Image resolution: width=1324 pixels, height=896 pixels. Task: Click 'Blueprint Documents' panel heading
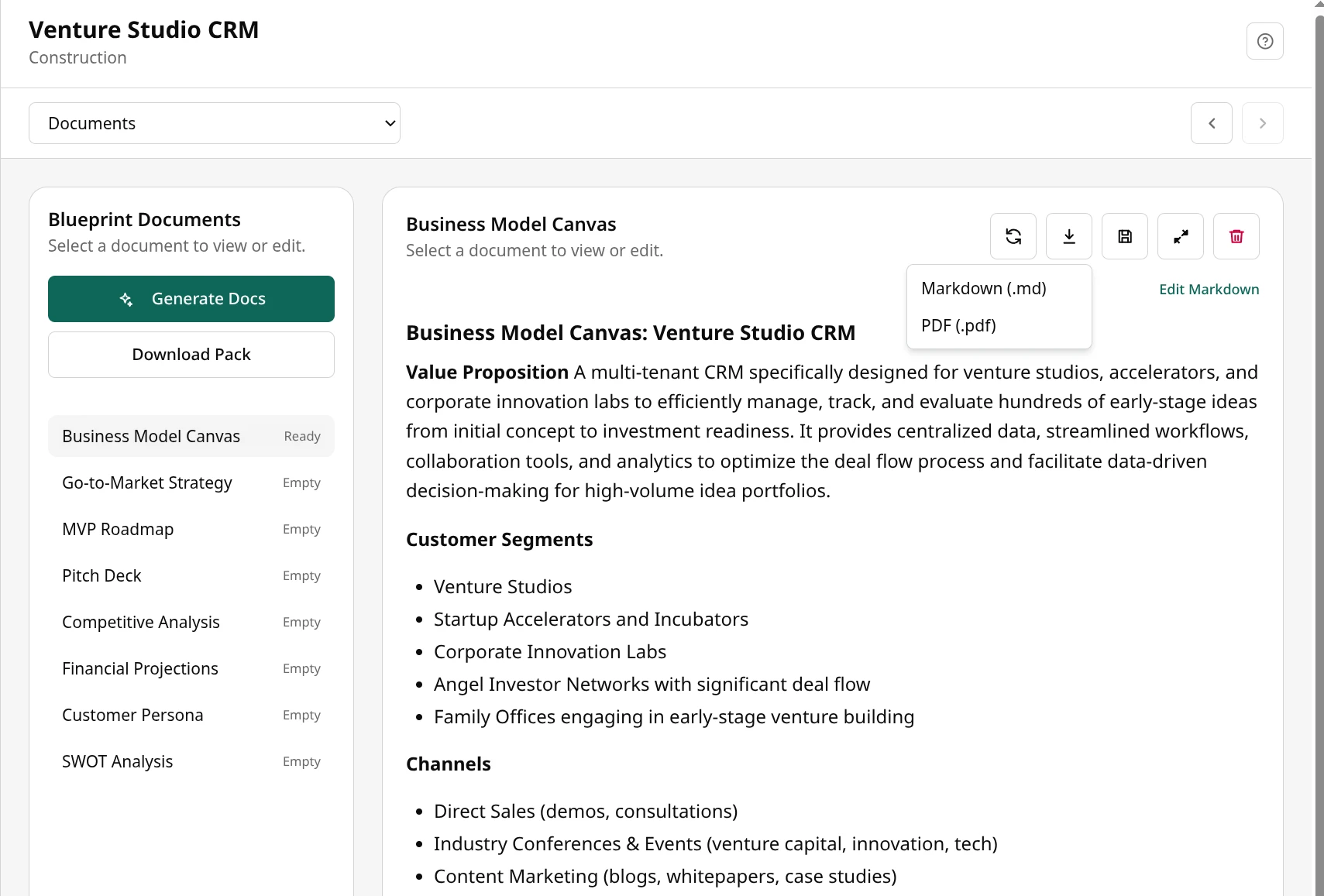pos(144,220)
